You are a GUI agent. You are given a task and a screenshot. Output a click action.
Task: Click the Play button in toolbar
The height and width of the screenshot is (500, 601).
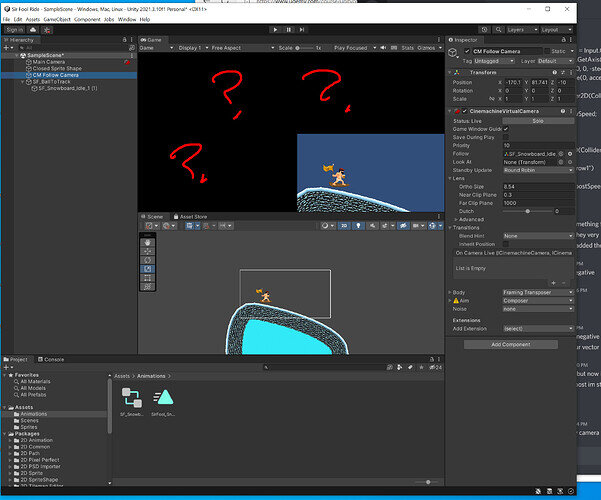point(275,30)
